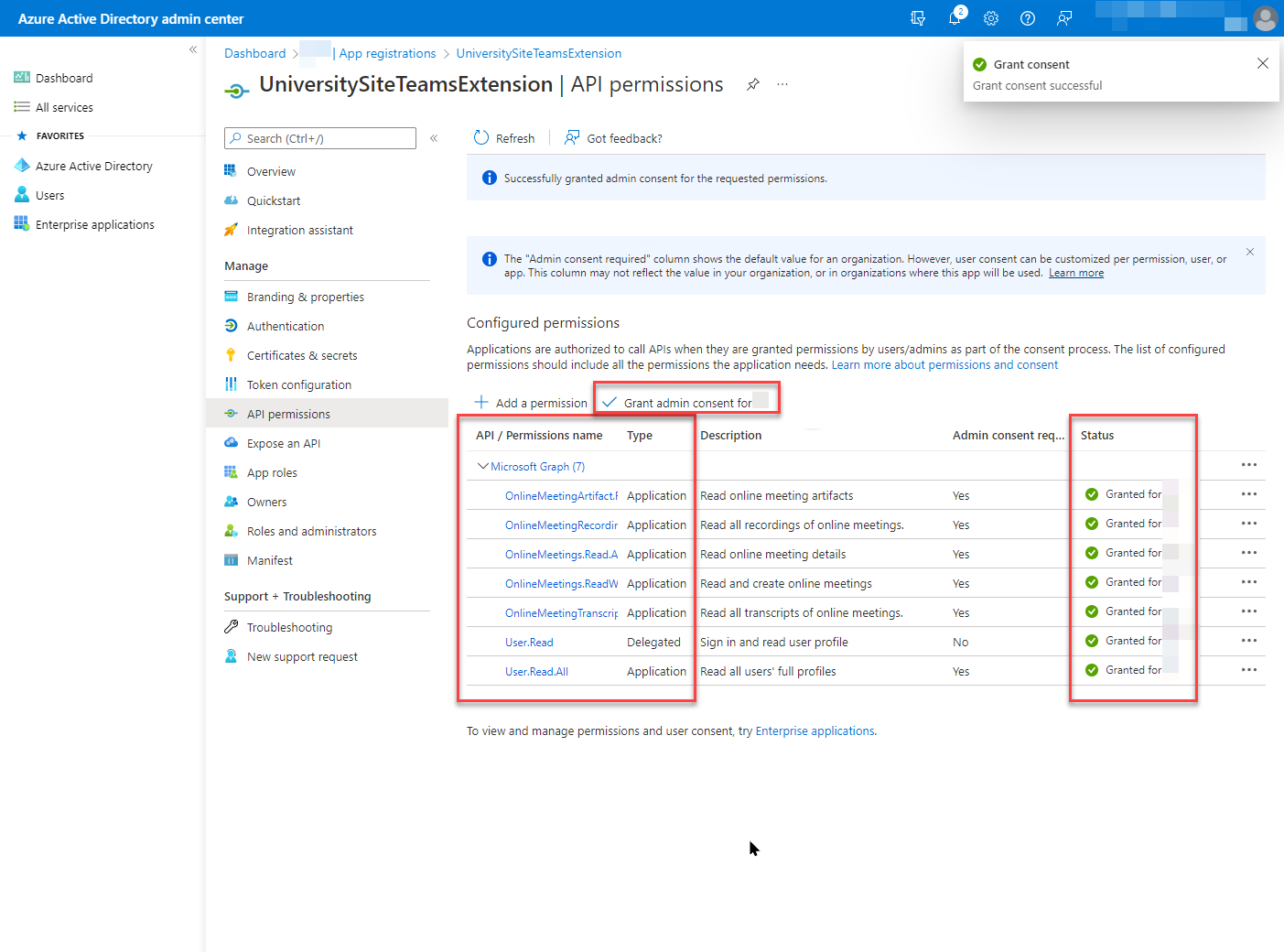This screenshot has height=952, width=1284.
Task: Open OnlineMeetings.ReadWrite permission link
Action: pyautogui.click(x=561, y=583)
